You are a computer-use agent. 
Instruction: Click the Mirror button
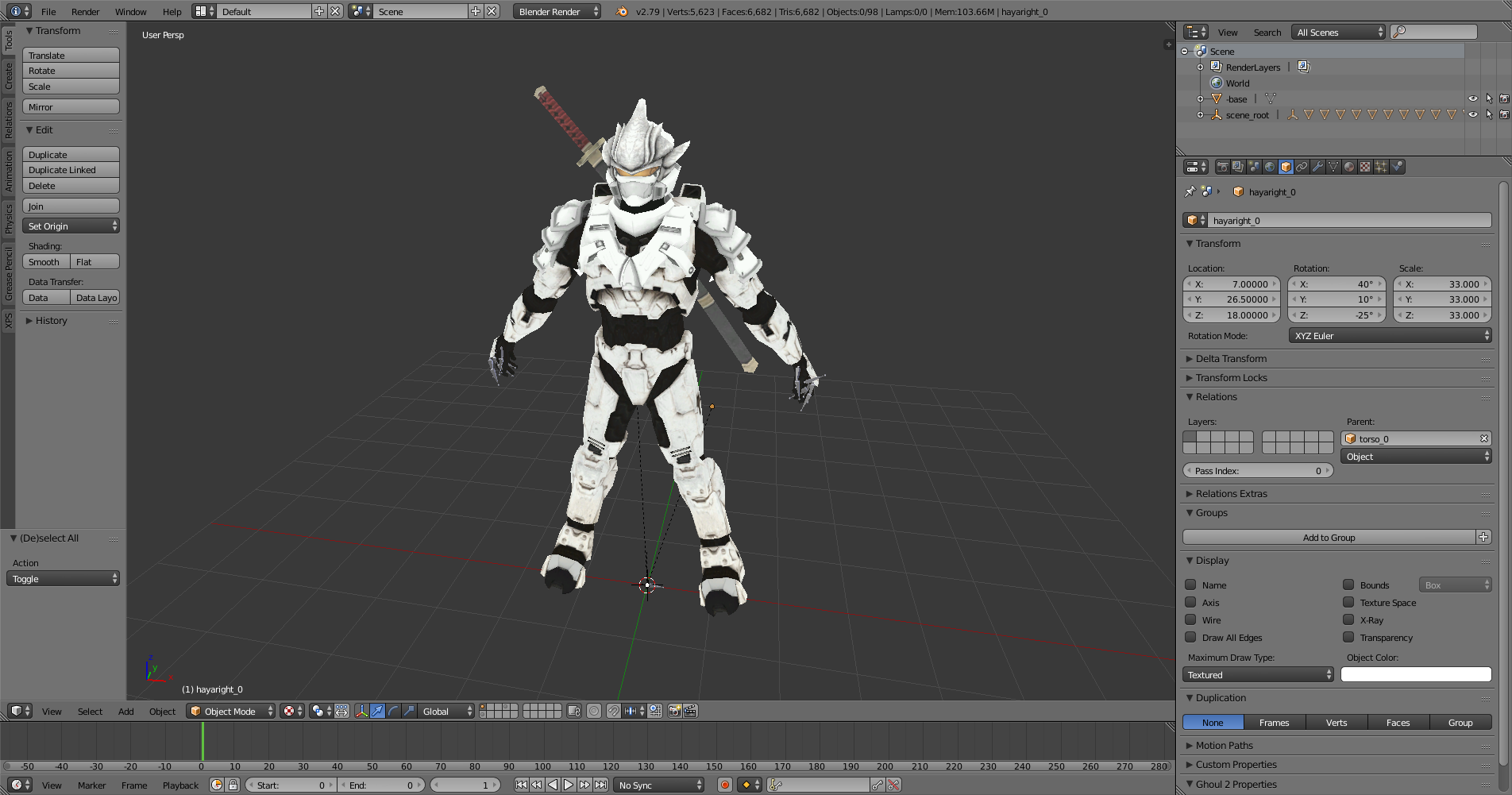point(71,107)
